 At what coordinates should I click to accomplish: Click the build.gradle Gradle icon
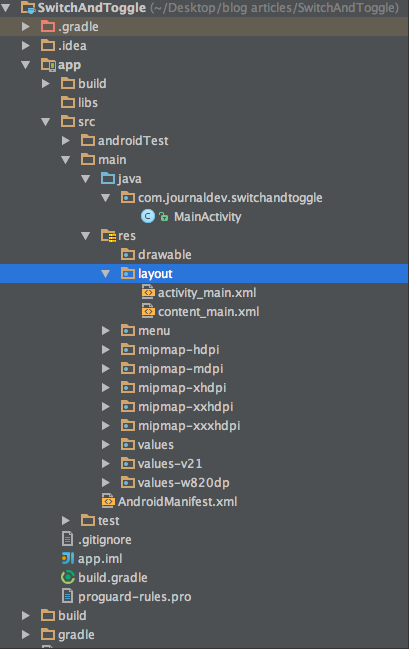pos(68,577)
